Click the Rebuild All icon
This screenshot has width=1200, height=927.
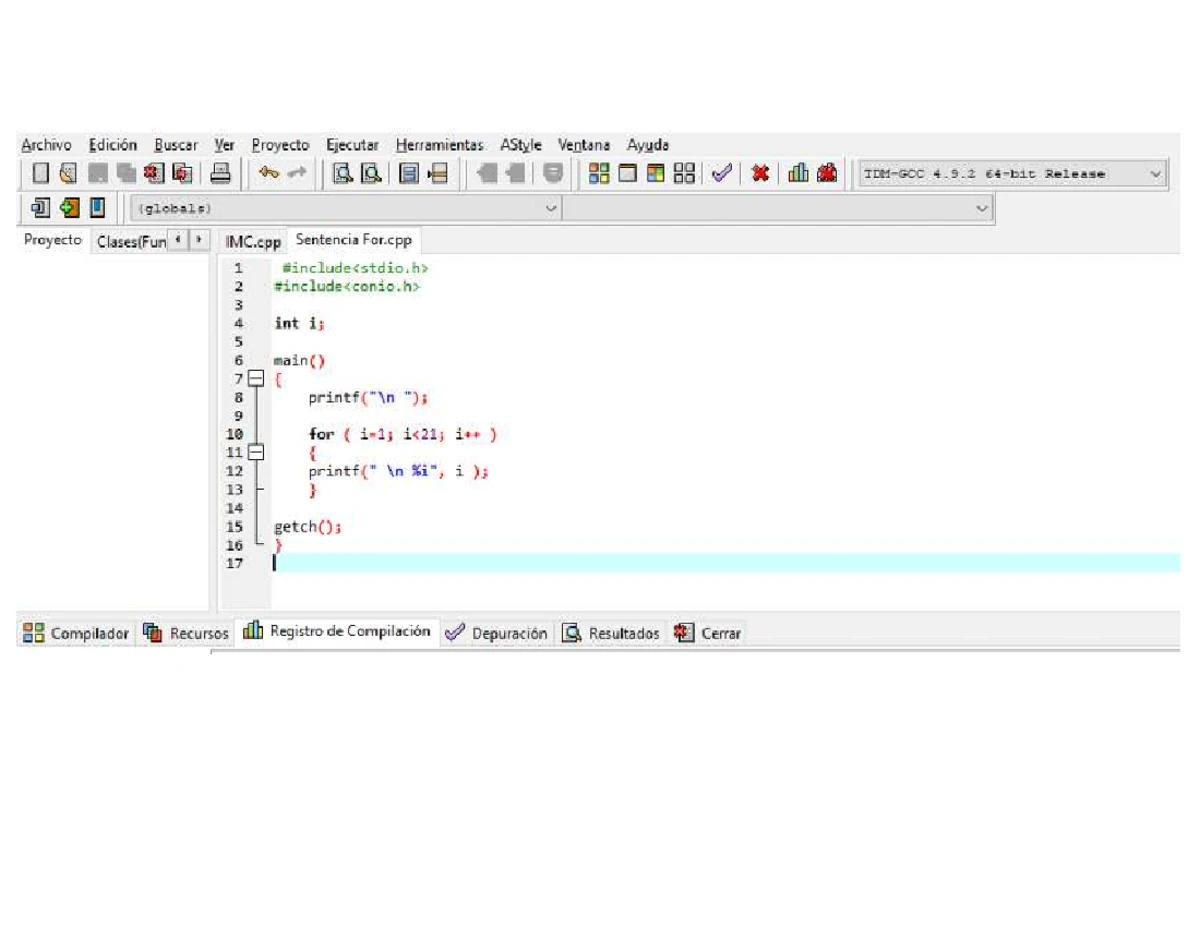coord(684,173)
